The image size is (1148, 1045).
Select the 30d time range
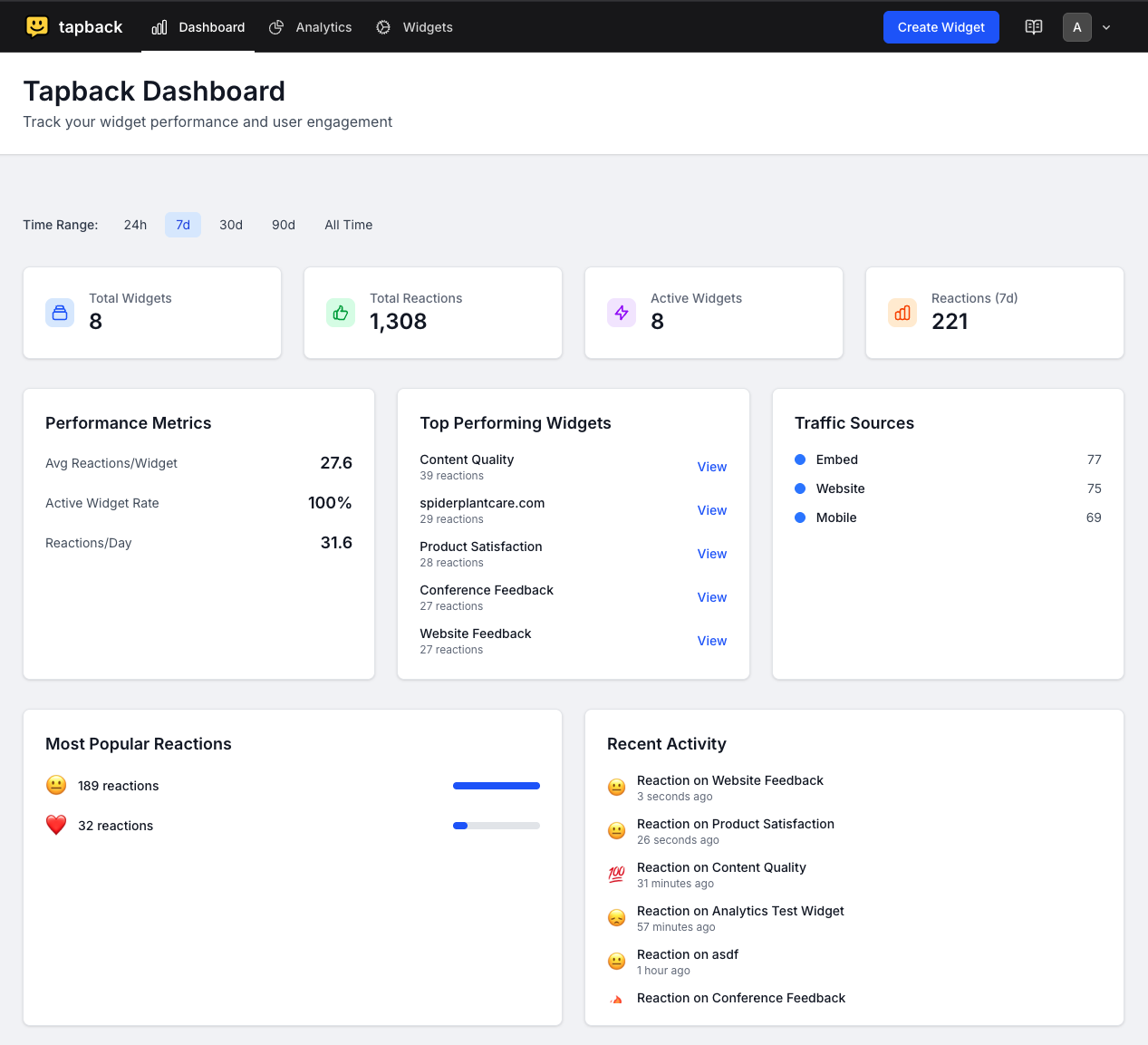(231, 225)
